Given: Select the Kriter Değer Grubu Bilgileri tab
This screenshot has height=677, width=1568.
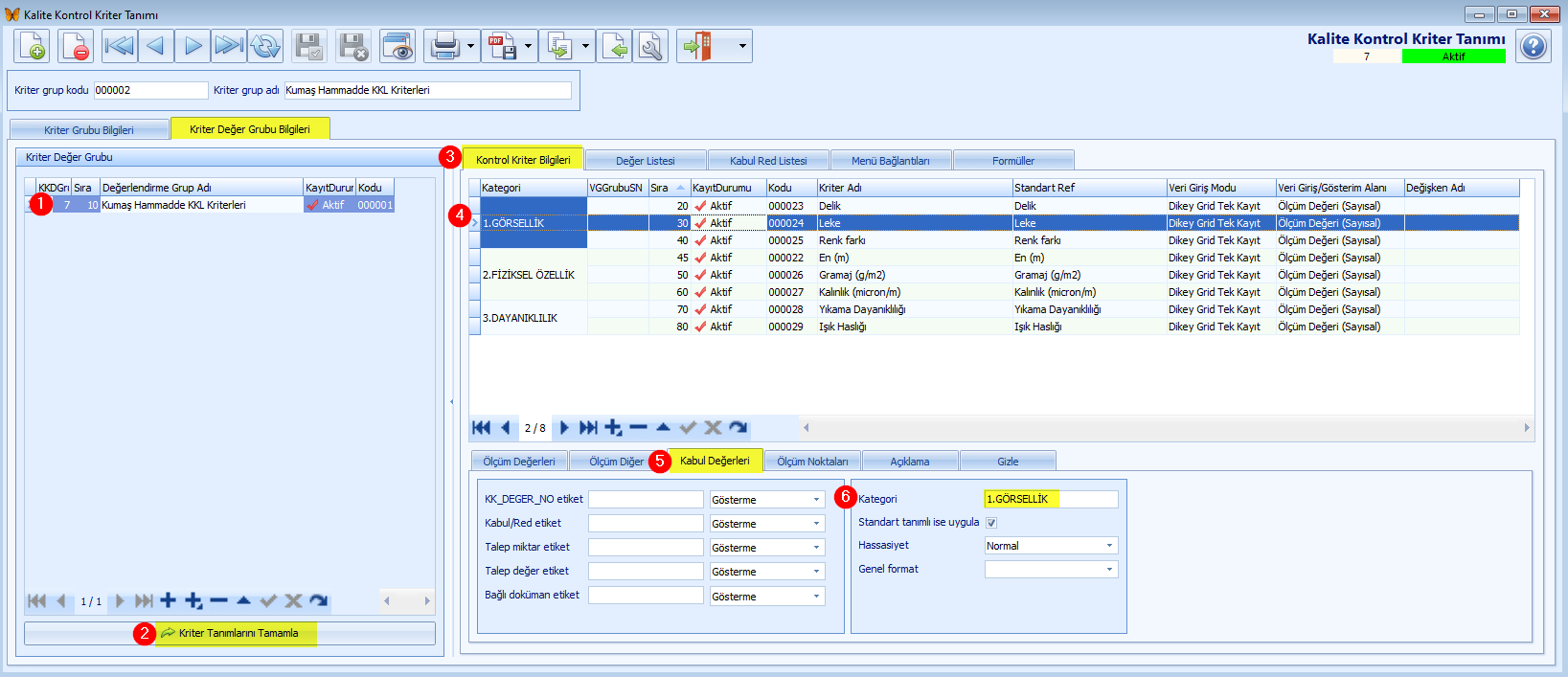Looking at the screenshot, I should point(250,129).
